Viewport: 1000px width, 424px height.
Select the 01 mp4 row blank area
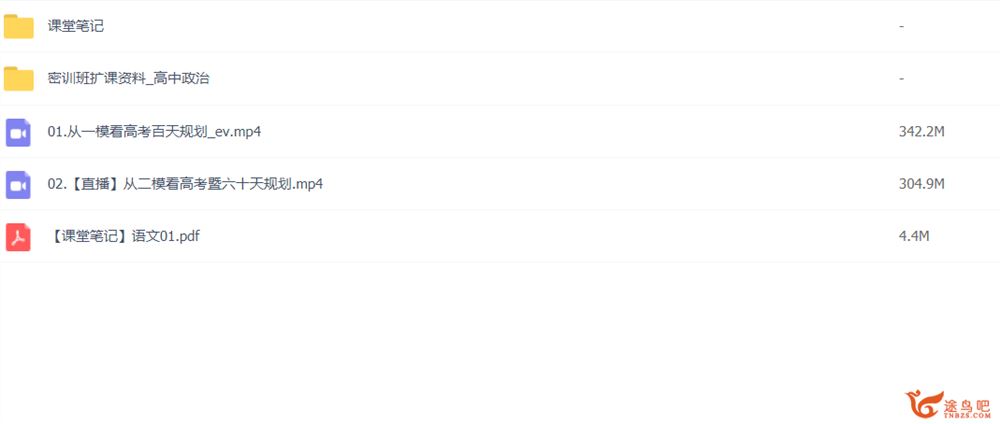tap(574, 132)
